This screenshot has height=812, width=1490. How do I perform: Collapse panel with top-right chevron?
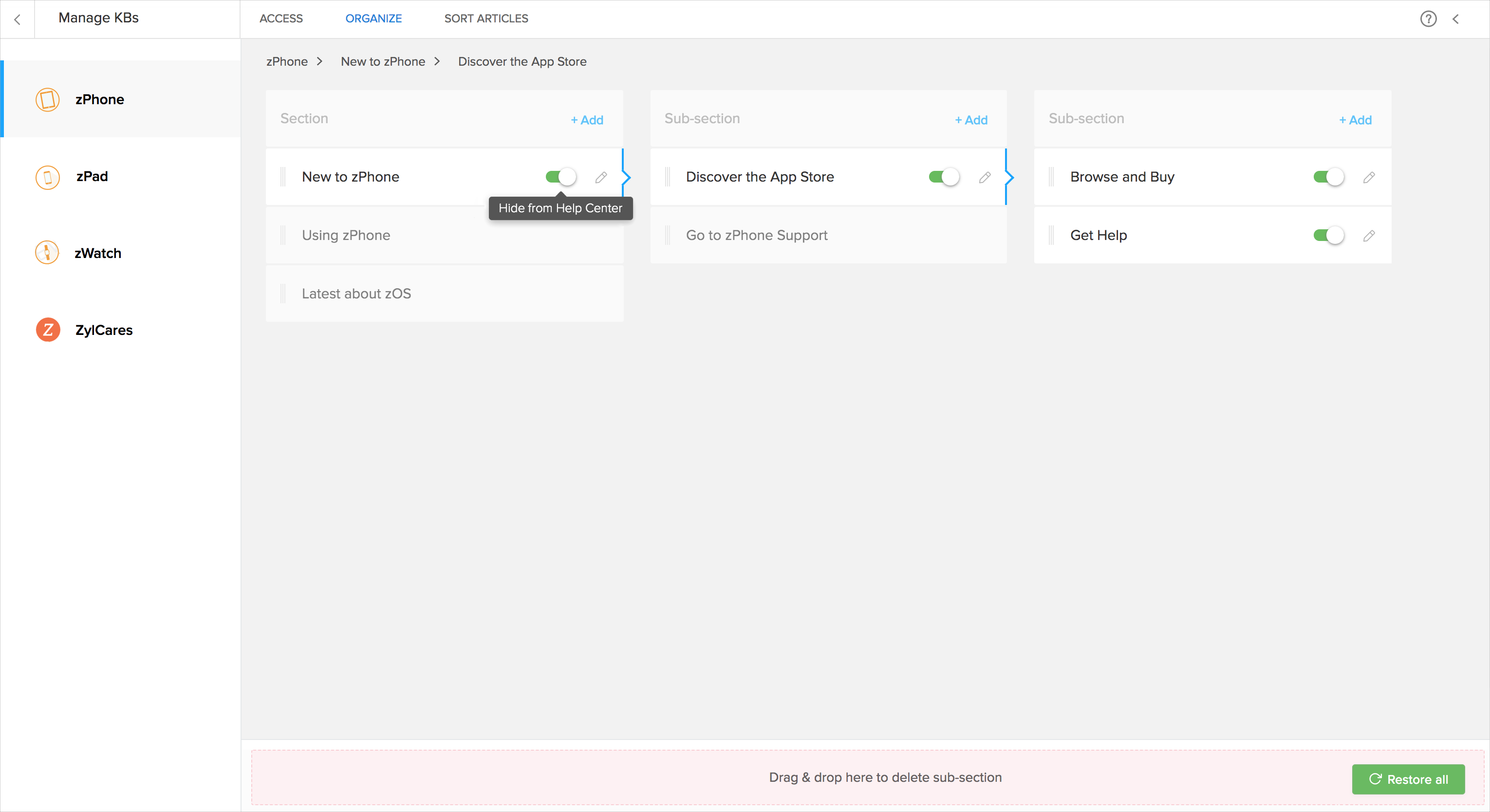pos(1456,19)
